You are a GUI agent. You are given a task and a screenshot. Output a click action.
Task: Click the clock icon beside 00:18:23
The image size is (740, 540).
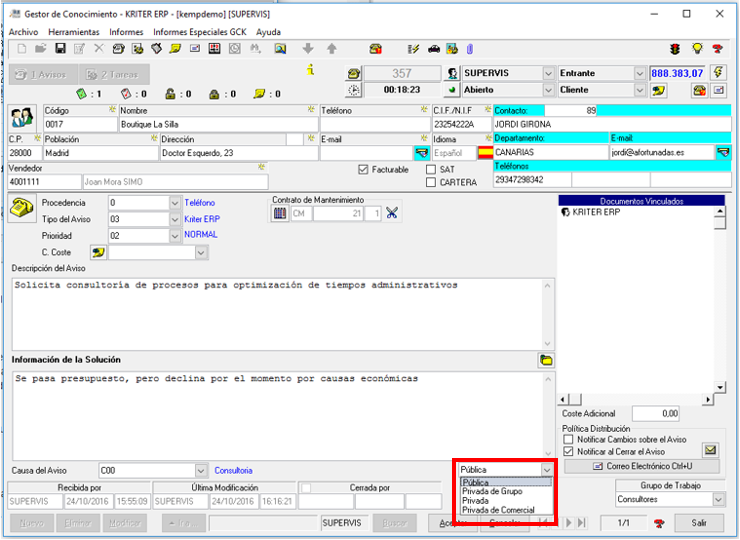[x=354, y=90]
